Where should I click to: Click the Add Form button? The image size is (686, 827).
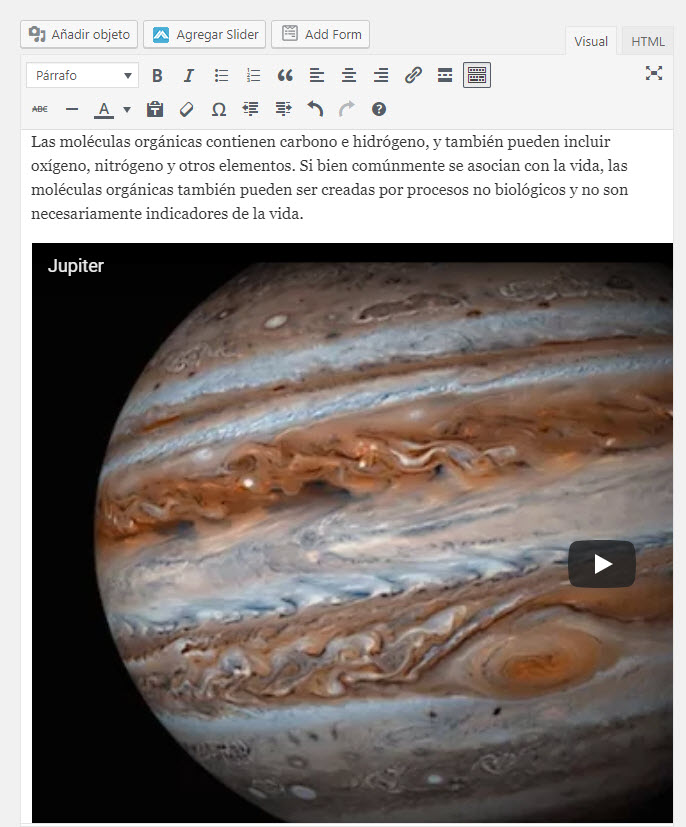[321, 34]
